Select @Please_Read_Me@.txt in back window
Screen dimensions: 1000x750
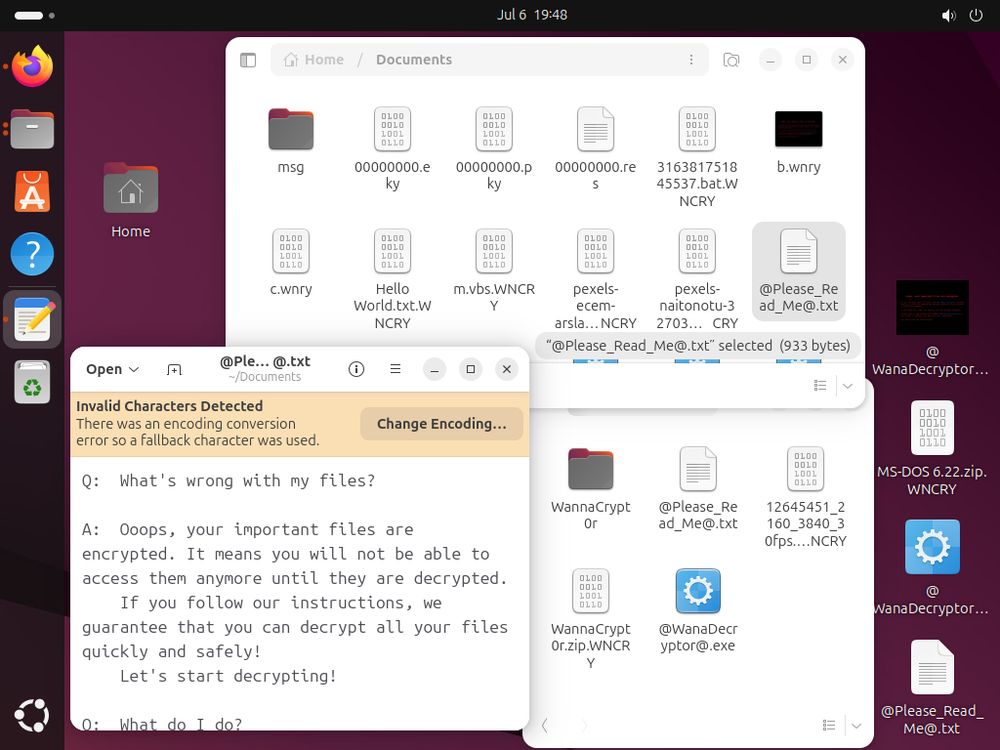point(698,489)
